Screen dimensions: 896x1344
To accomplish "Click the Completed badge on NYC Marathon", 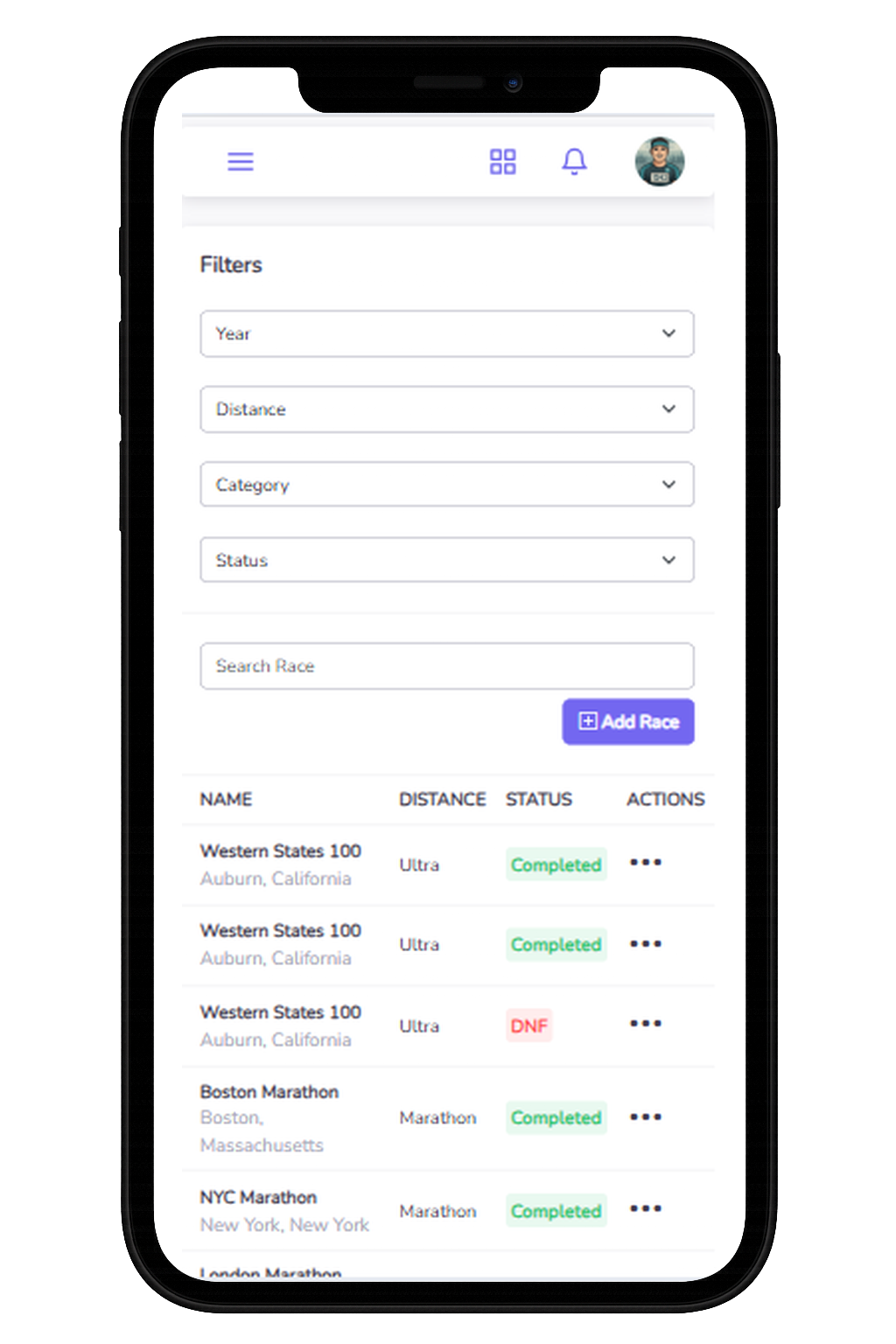I will point(556,1211).
